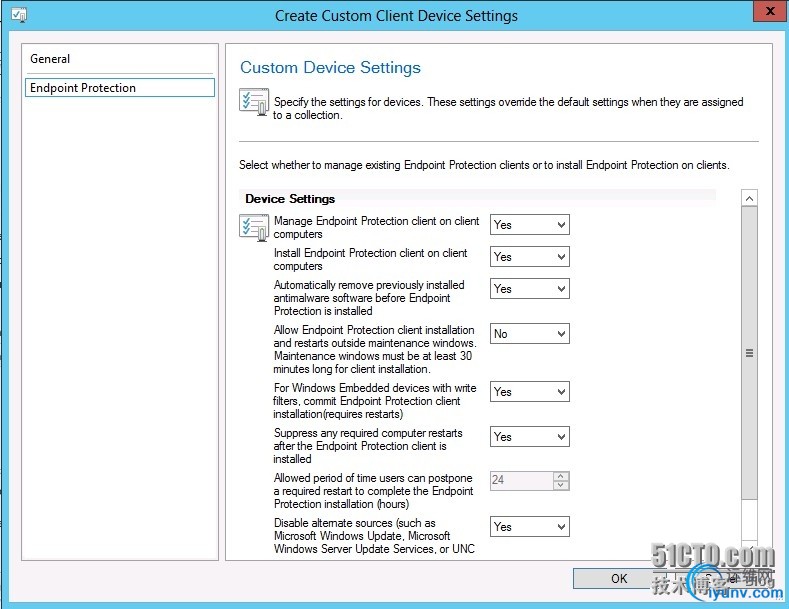Viewport: 789px width, 609px height.
Task: Click the Custom Device Settings heading
Action: (330, 67)
